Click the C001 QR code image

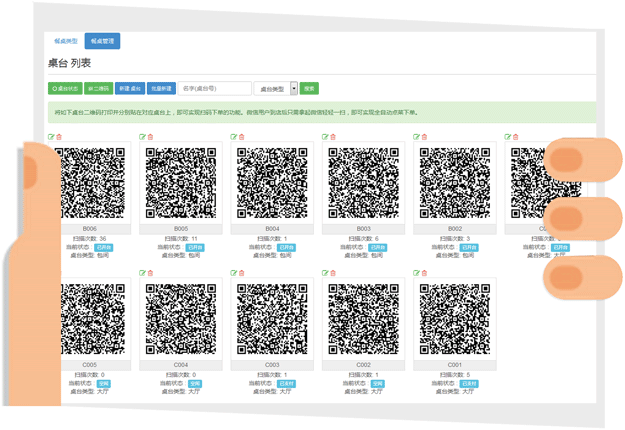point(455,319)
